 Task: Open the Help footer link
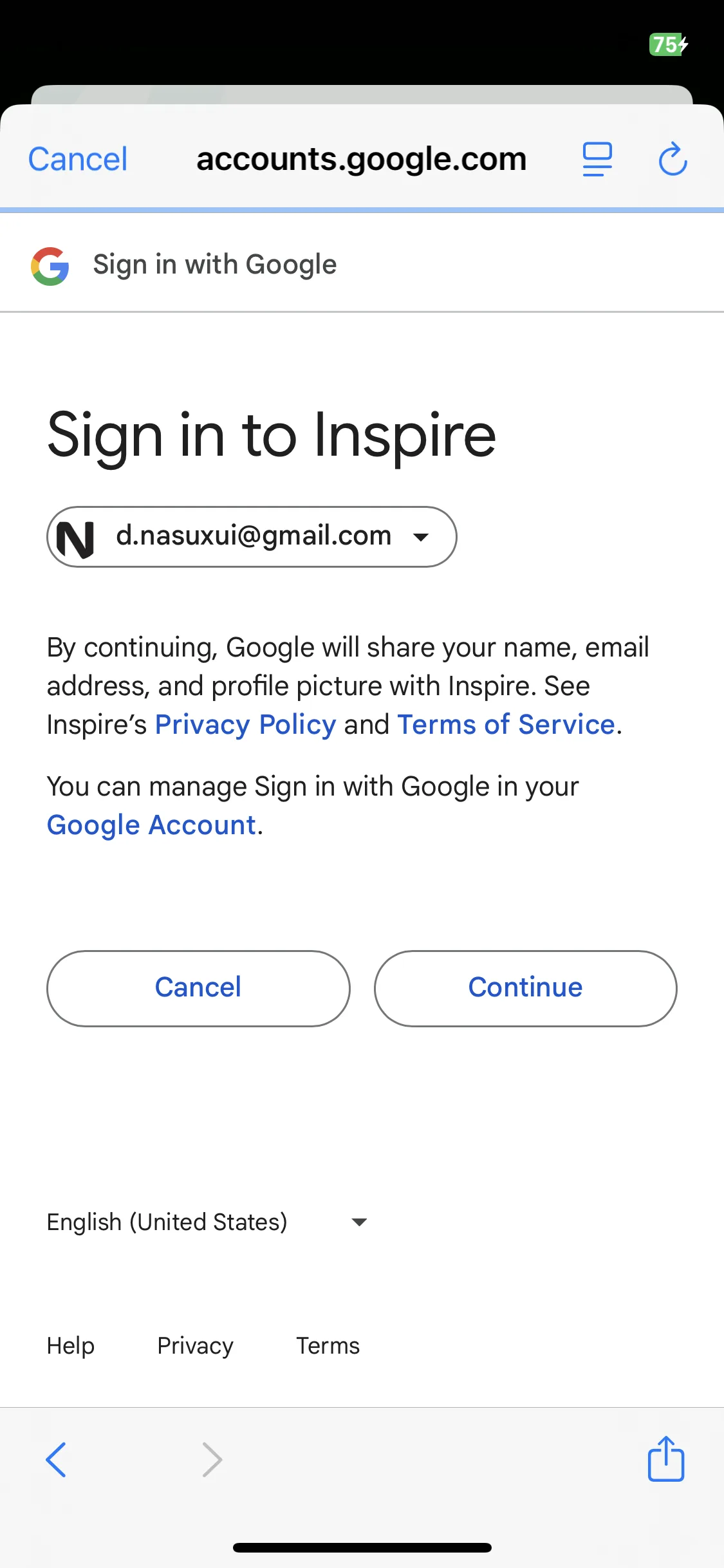click(71, 1346)
